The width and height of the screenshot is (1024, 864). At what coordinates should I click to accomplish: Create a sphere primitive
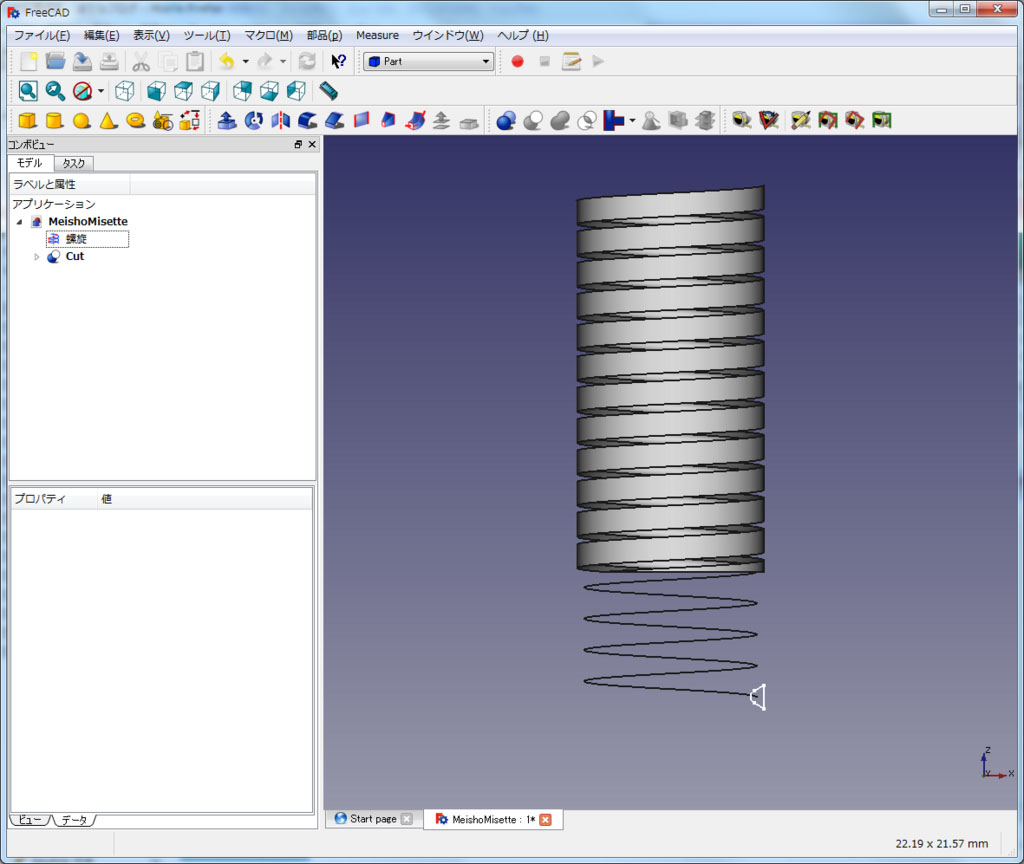click(82, 120)
